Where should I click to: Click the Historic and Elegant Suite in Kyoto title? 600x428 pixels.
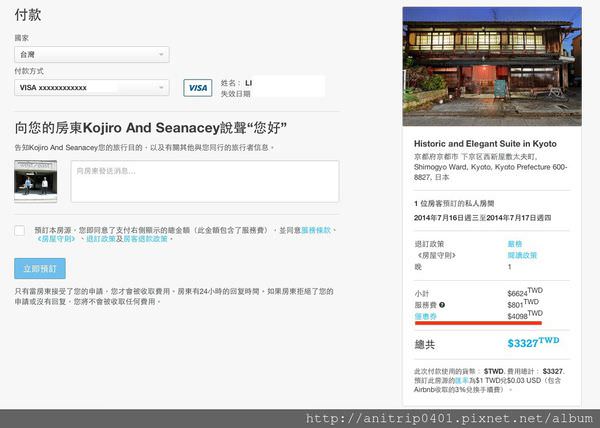[485, 144]
